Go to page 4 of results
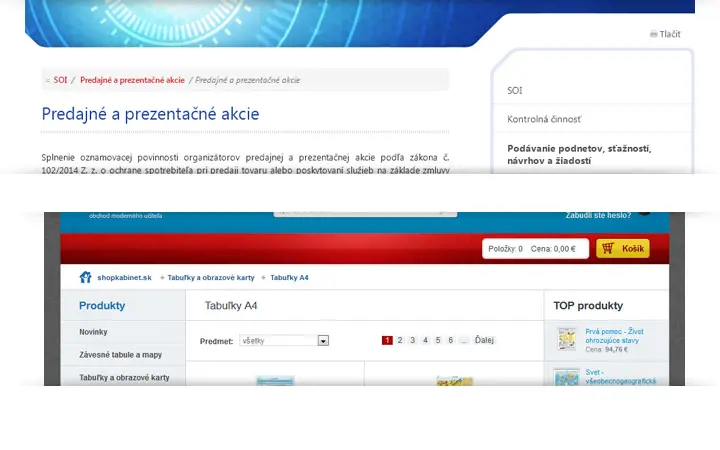 425,340
